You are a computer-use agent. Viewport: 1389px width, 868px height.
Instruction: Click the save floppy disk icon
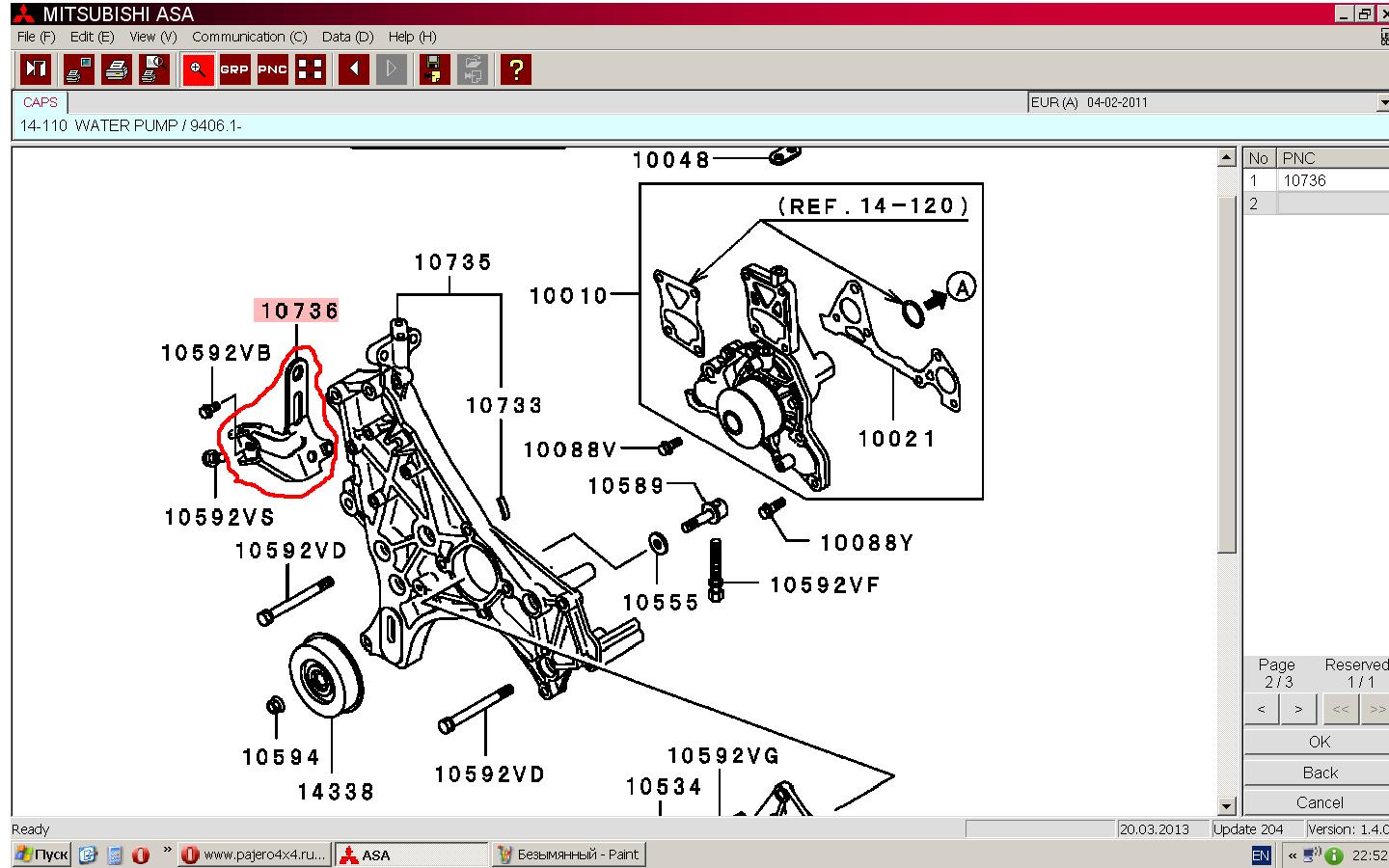click(432, 69)
